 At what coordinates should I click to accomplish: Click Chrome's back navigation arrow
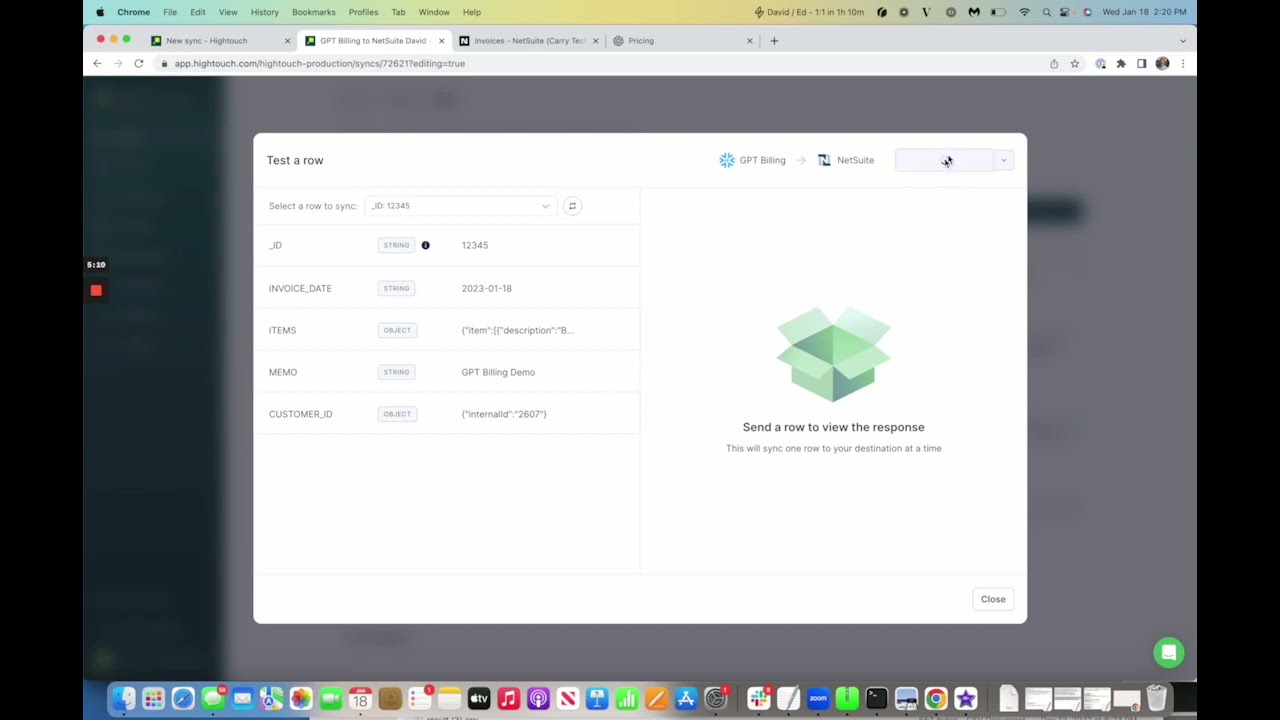[97, 63]
